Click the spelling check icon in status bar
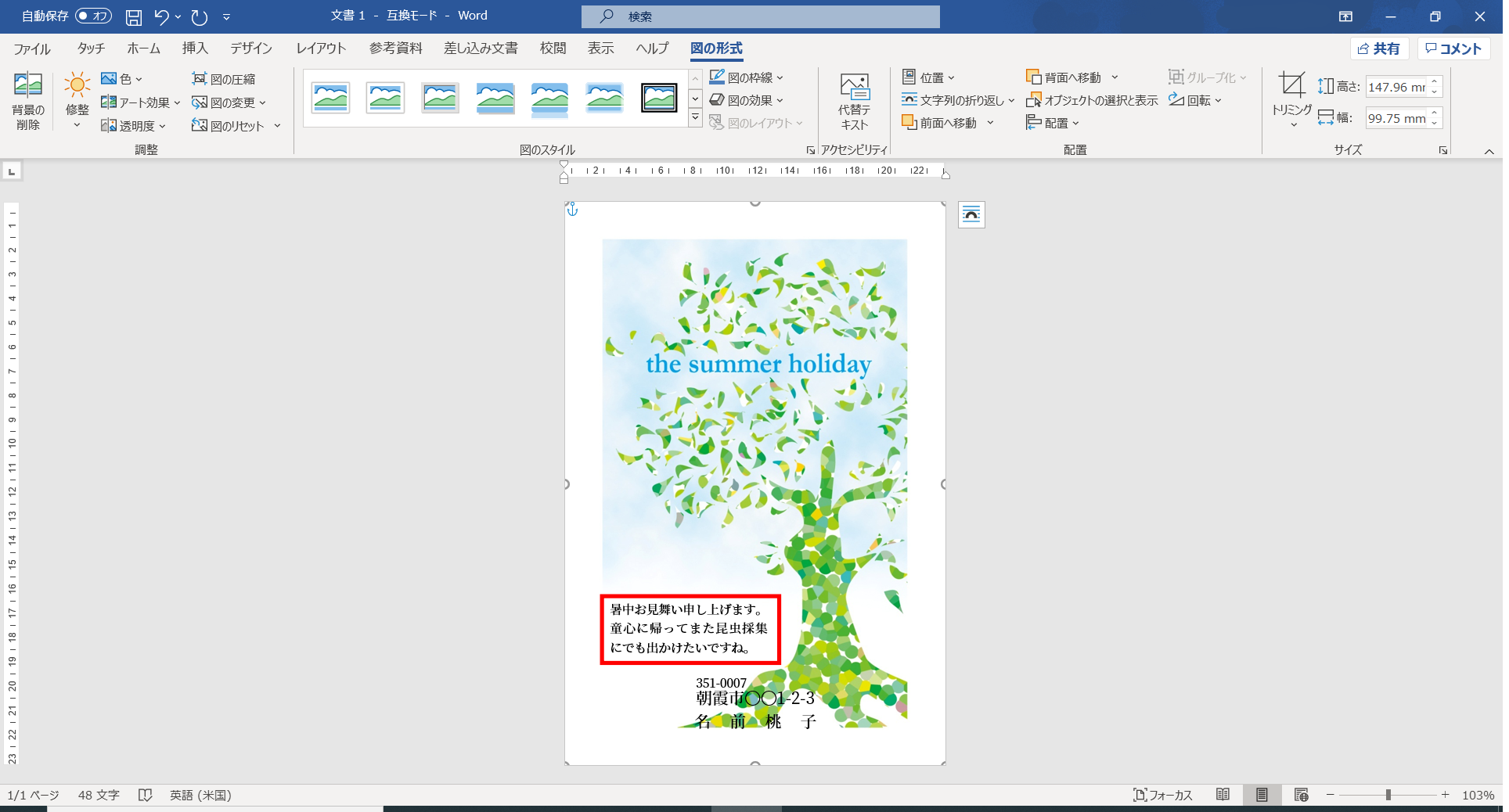The height and width of the screenshot is (812, 1509). click(x=145, y=795)
